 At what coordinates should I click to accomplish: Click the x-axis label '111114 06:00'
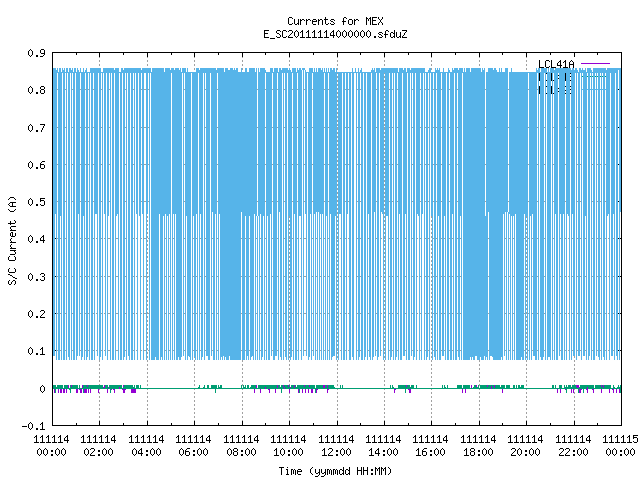(193, 446)
